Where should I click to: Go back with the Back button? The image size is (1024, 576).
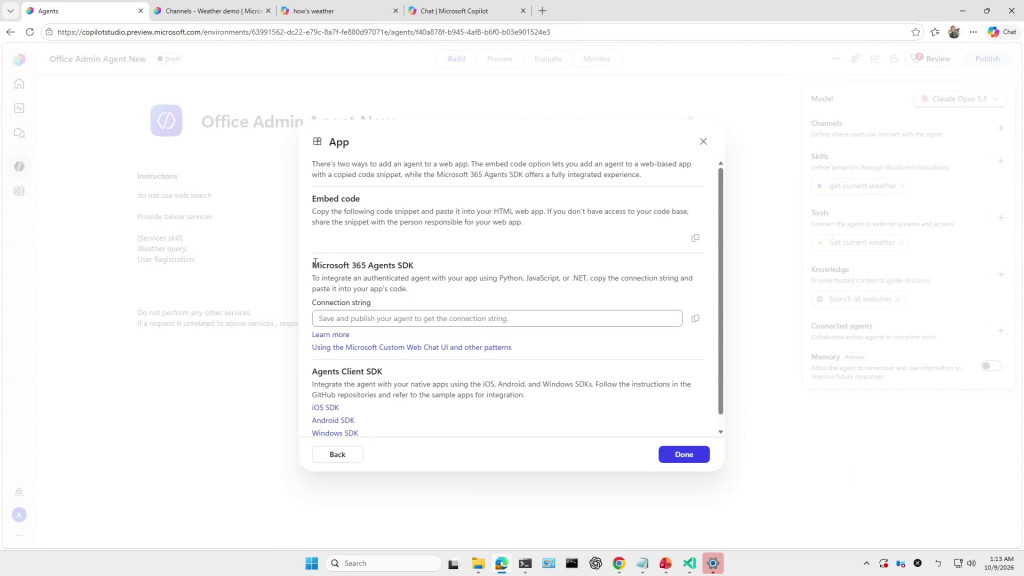(338, 455)
